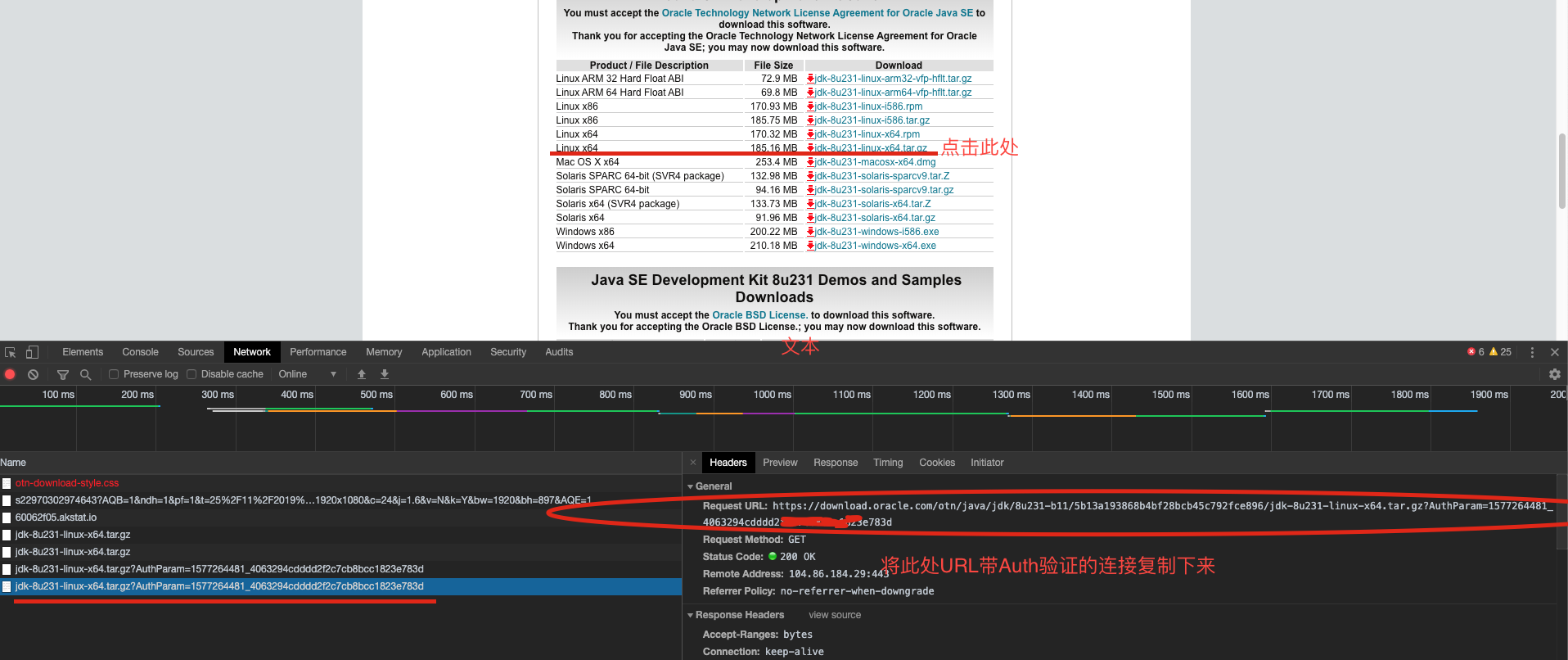This screenshot has height=660, width=1568.
Task: Toggle the device toolbar icon
Action: (32, 352)
